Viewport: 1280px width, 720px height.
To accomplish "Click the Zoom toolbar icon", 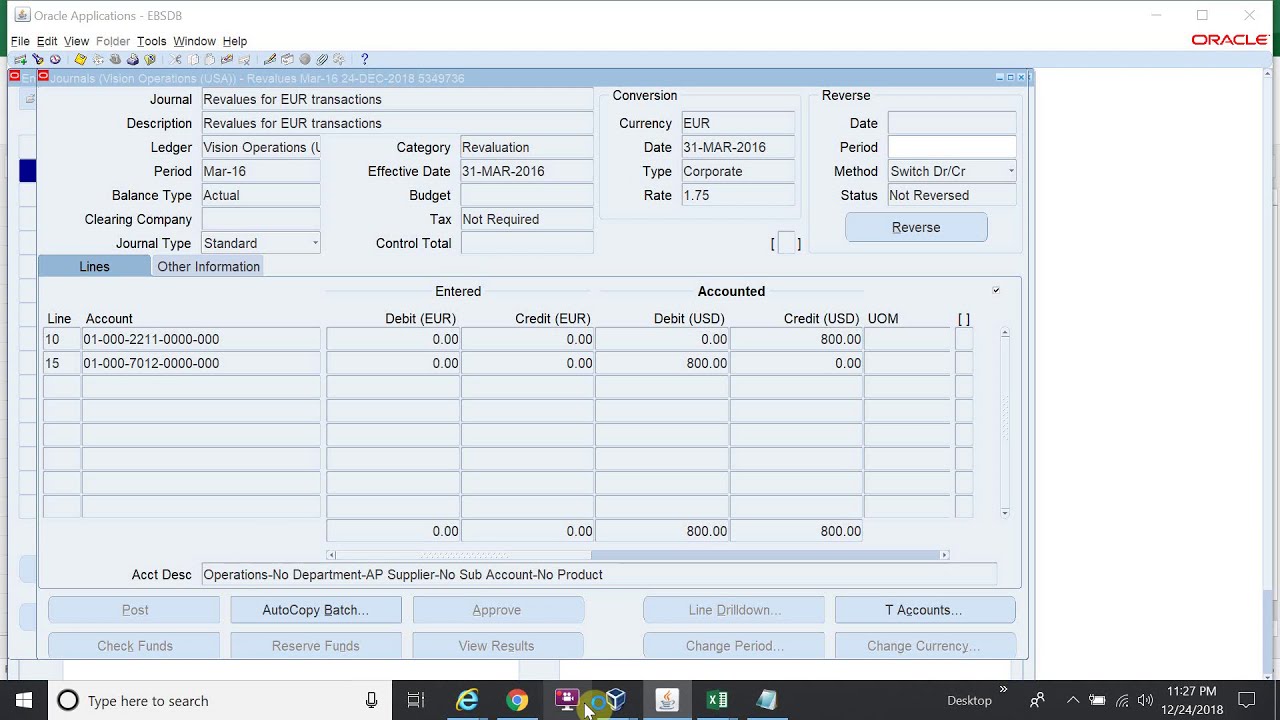I will [x=287, y=60].
